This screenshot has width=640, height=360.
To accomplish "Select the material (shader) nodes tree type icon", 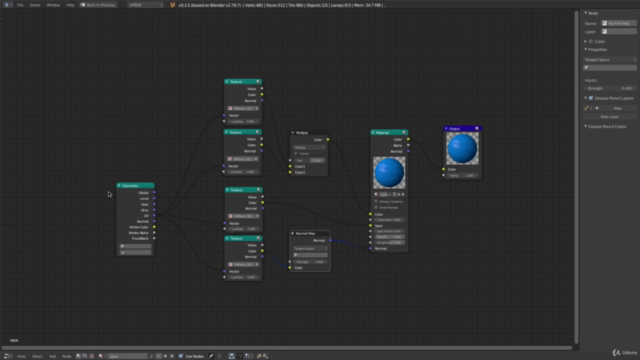I will pyautogui.click(x=78, y=356).
